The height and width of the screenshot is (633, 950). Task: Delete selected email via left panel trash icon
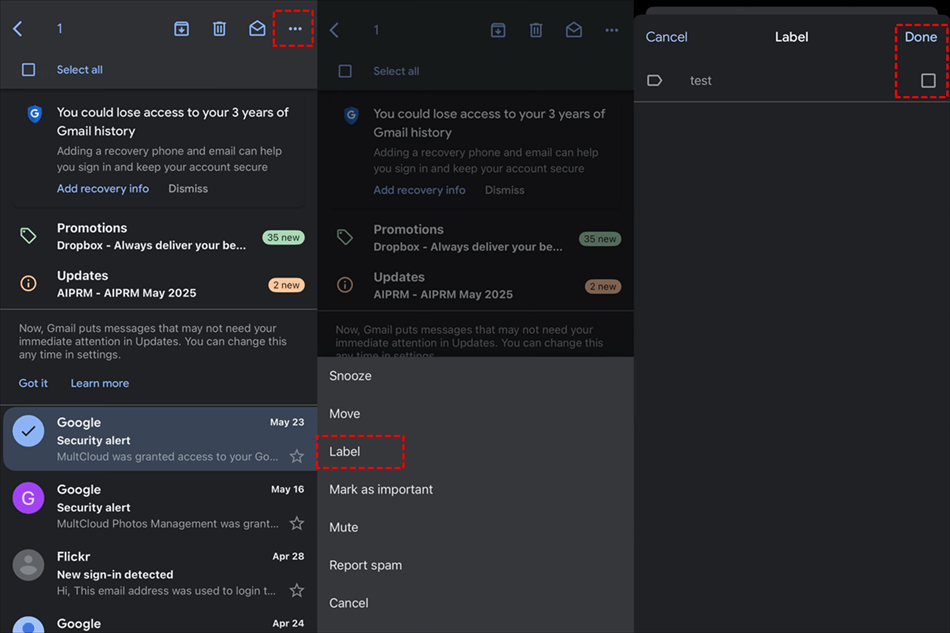(219, 28)
